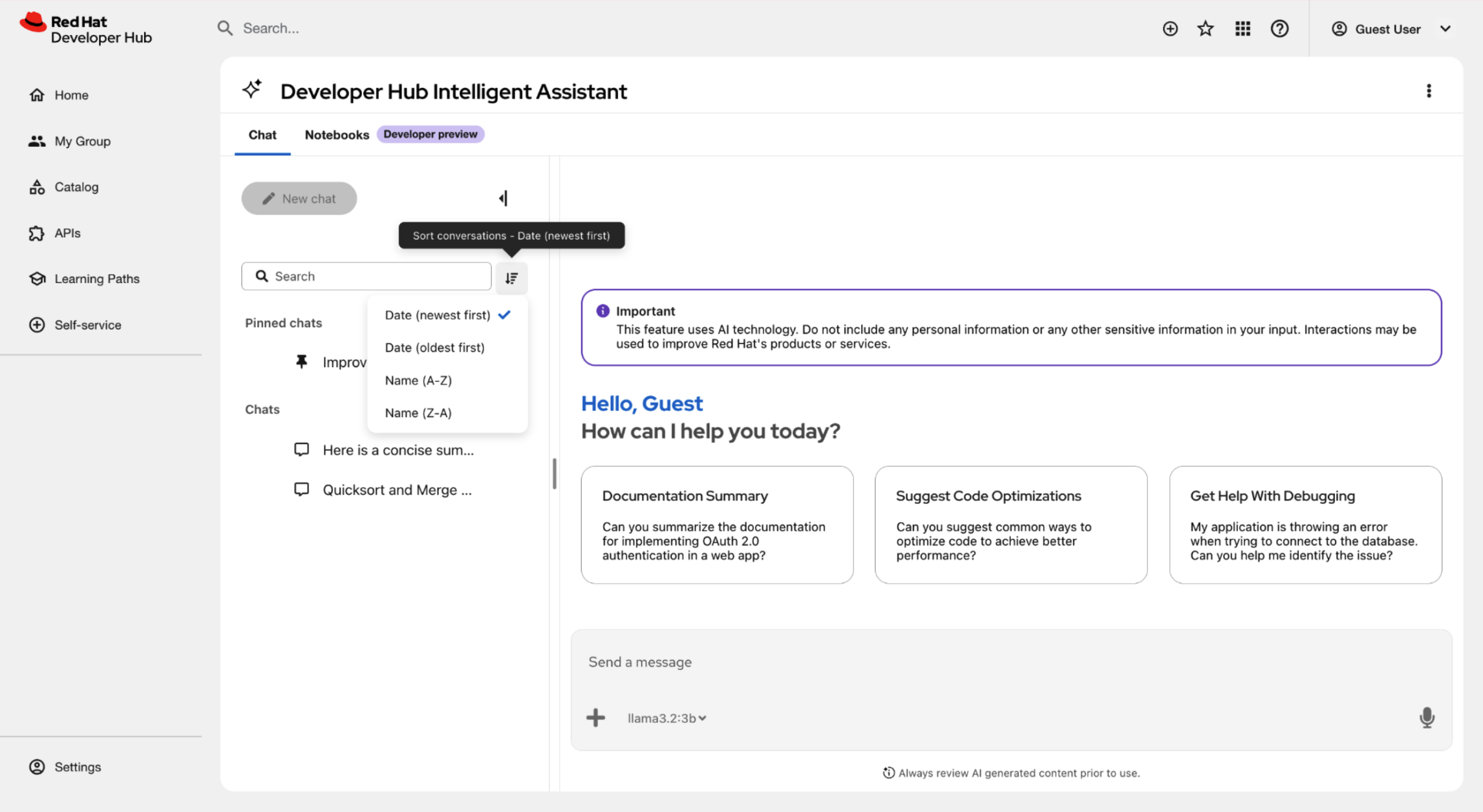Choose Date (oldest first) sort option
The image size is (1483, 812).
(447, 348)
